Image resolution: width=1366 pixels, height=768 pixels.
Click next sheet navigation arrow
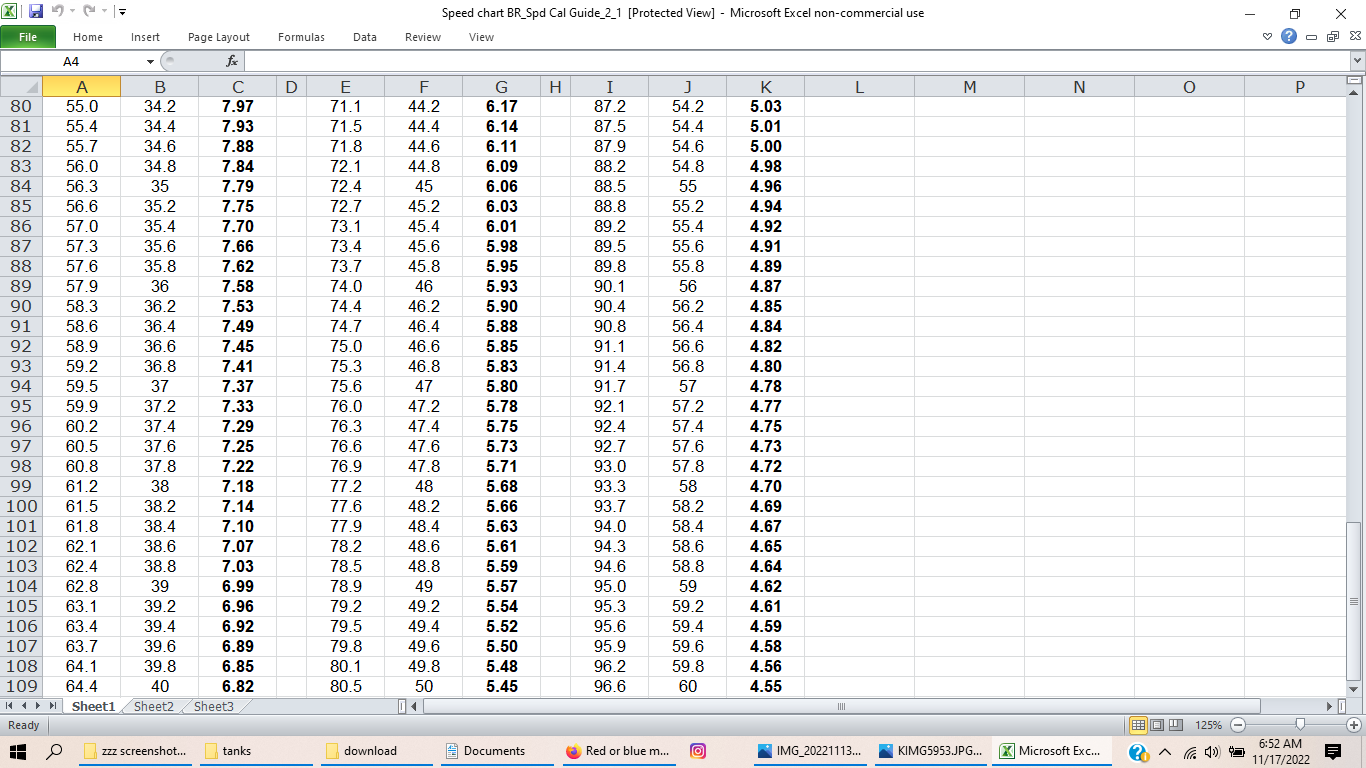(39, 706)
